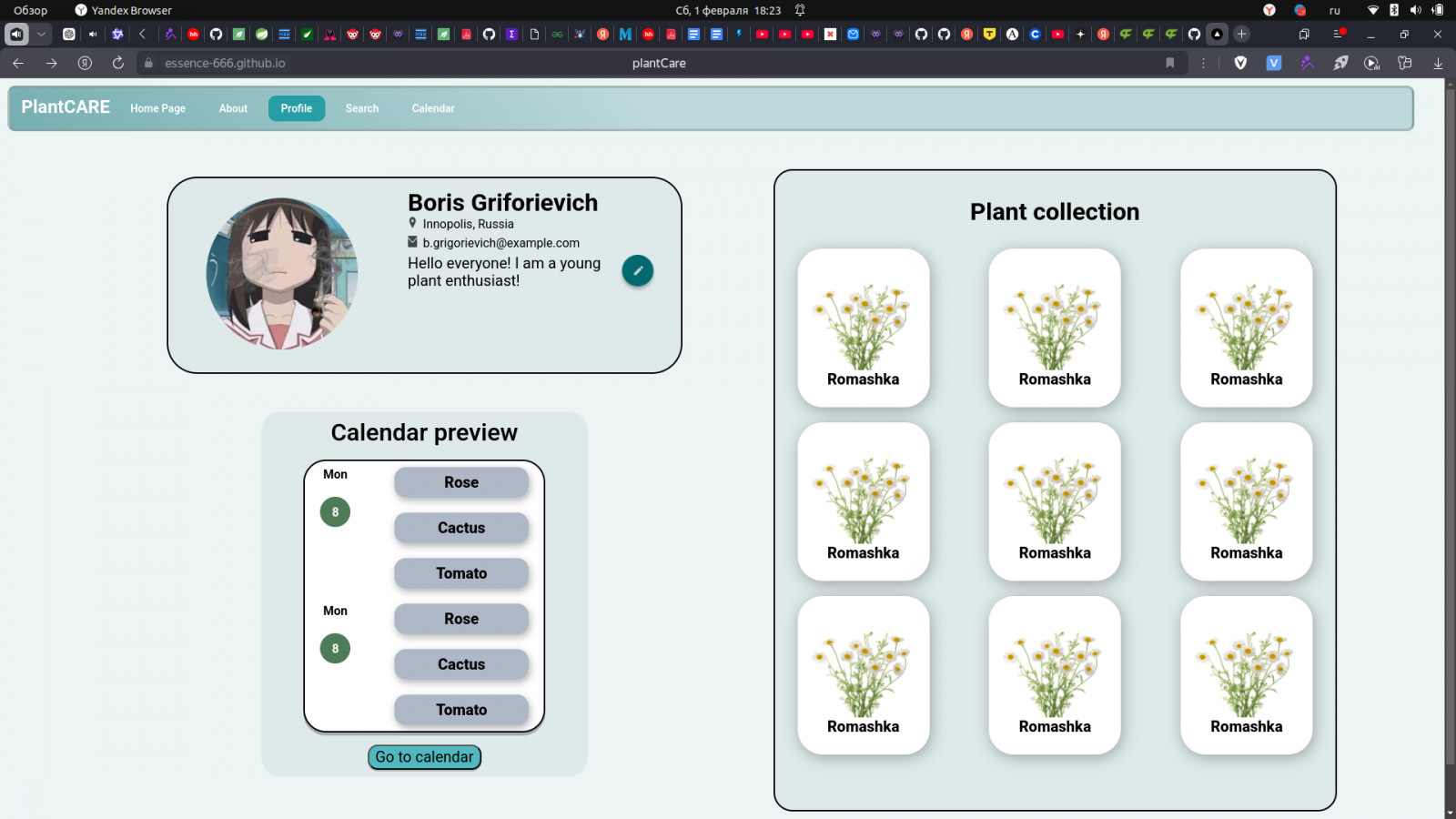Screen dimensions: 1456x819
Task: Switch to the blue C icon tab
Action: coord(1035,34)
